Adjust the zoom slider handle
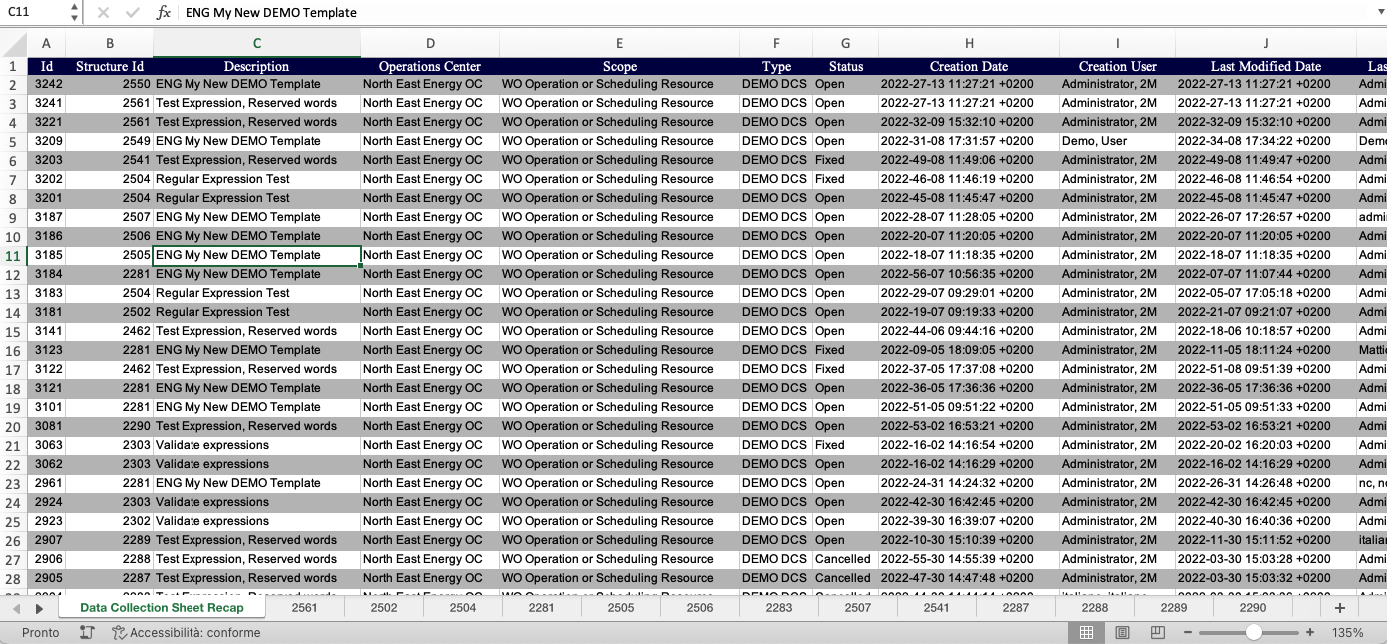Viewport: 1387px width, 644px height. pos(1253,633)
